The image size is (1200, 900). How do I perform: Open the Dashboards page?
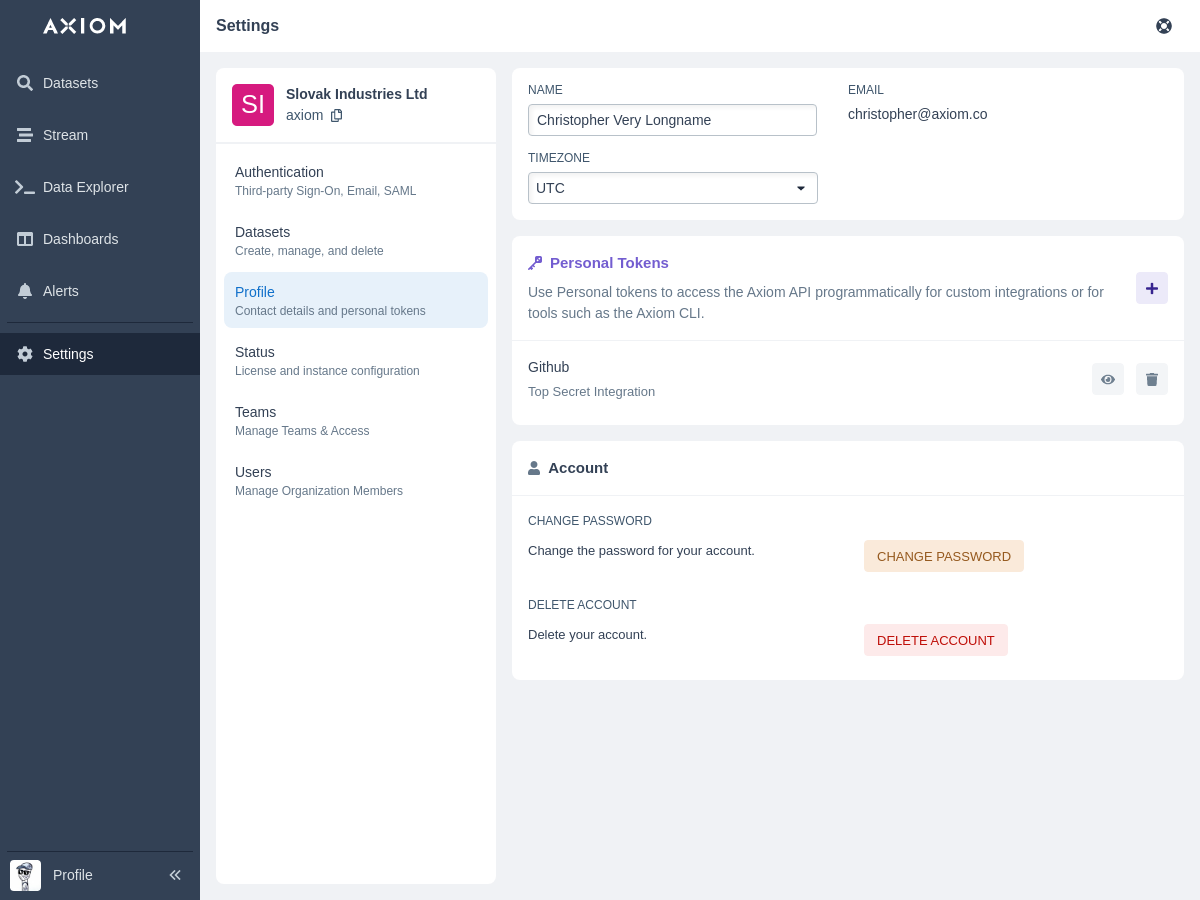80,239
